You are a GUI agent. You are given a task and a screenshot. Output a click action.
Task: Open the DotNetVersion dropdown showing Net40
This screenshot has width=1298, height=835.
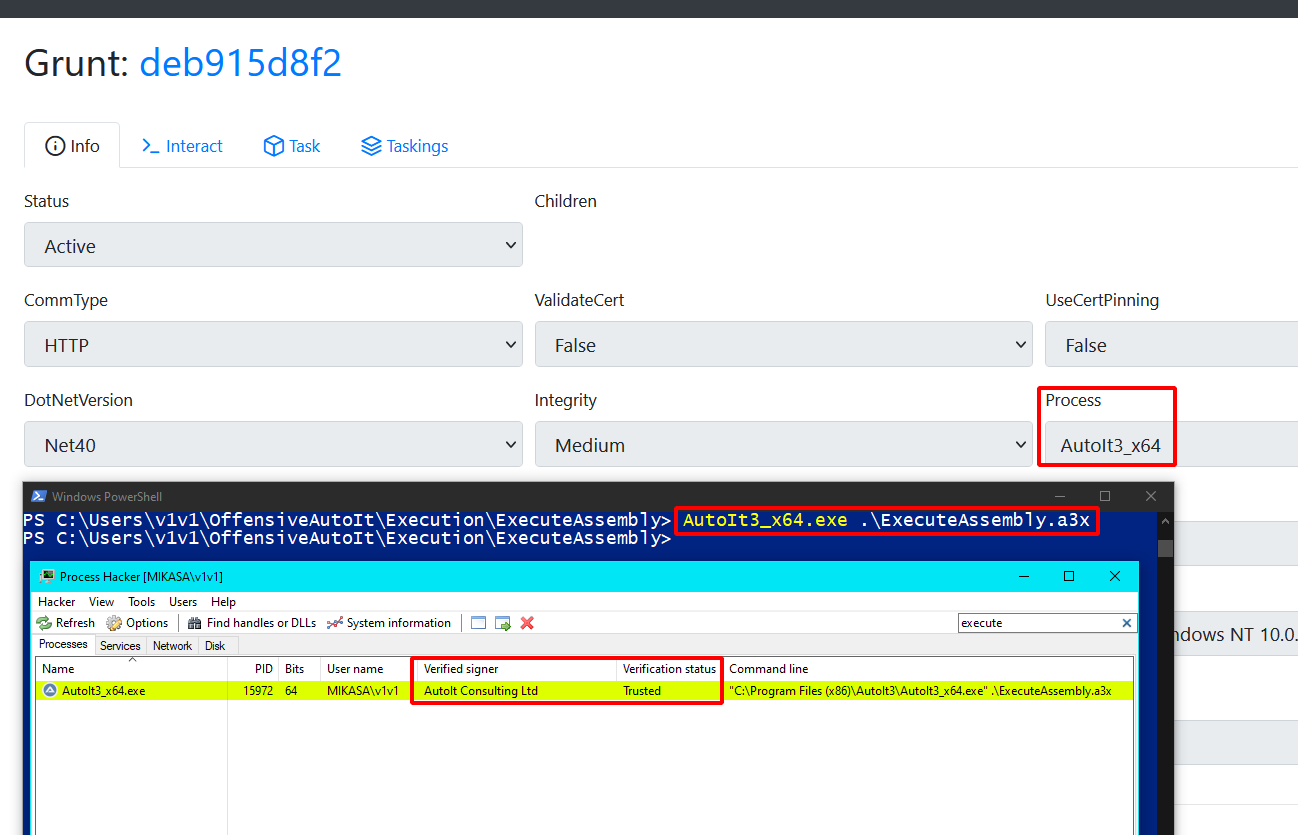(x=273, y=445)
